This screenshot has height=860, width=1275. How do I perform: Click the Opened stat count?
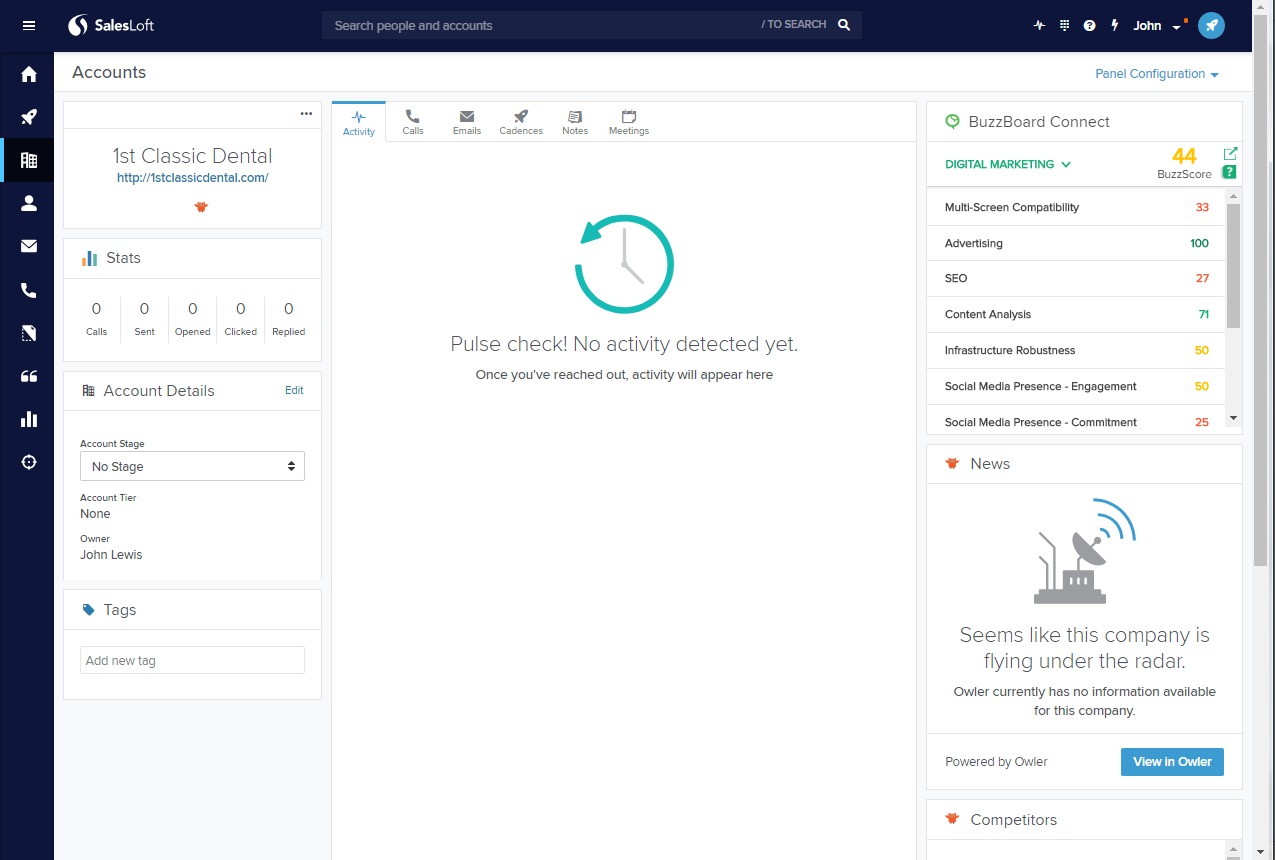(x=192, y=309)
